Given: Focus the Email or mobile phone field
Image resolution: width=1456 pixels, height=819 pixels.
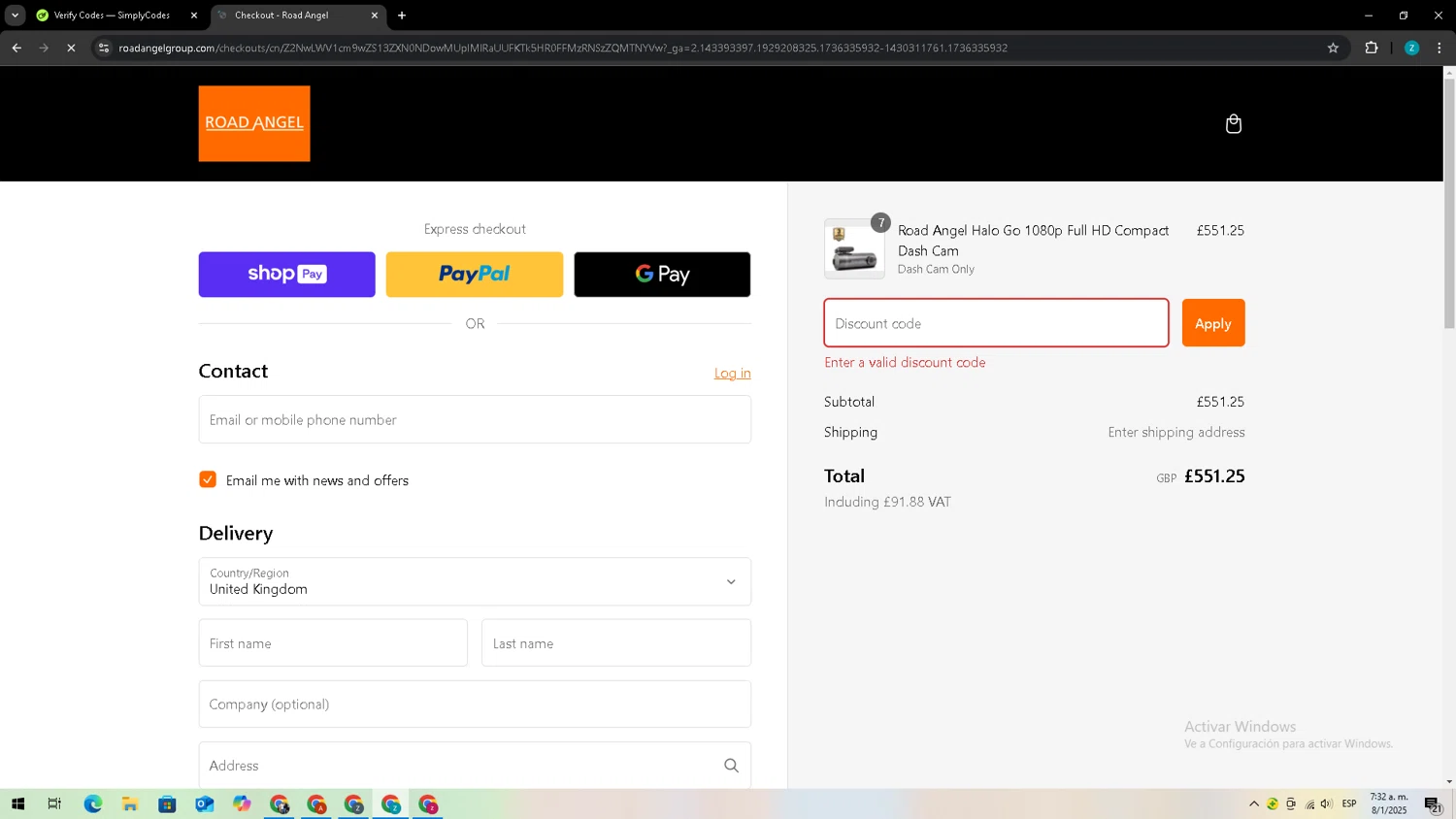Looking at the screenshot, I should click(x=475, y=419).
